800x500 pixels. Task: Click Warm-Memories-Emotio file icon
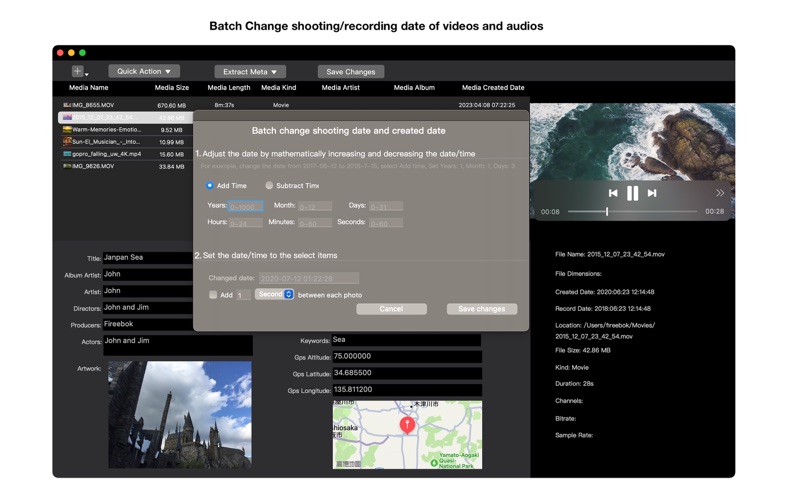67,130
